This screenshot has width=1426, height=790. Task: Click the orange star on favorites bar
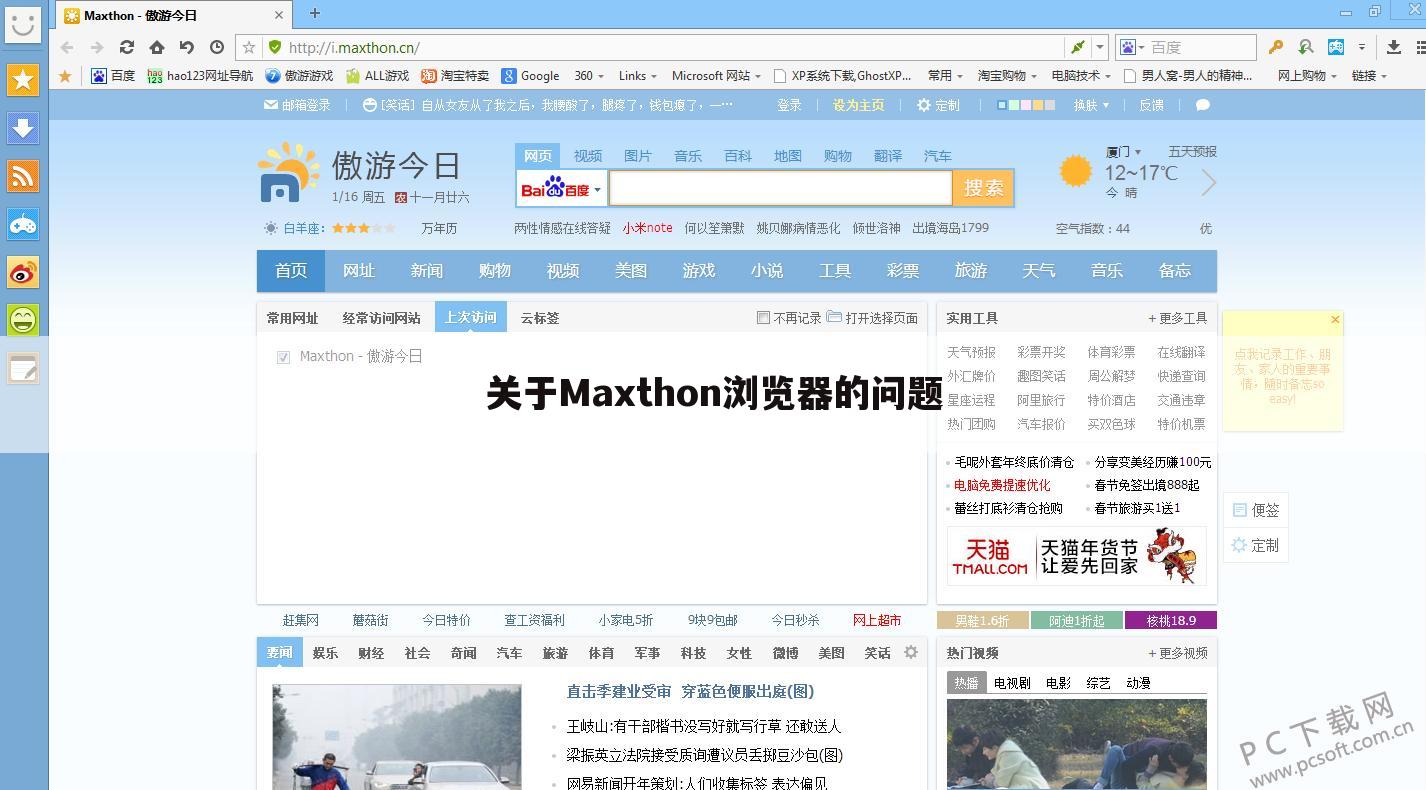point(65,76)
